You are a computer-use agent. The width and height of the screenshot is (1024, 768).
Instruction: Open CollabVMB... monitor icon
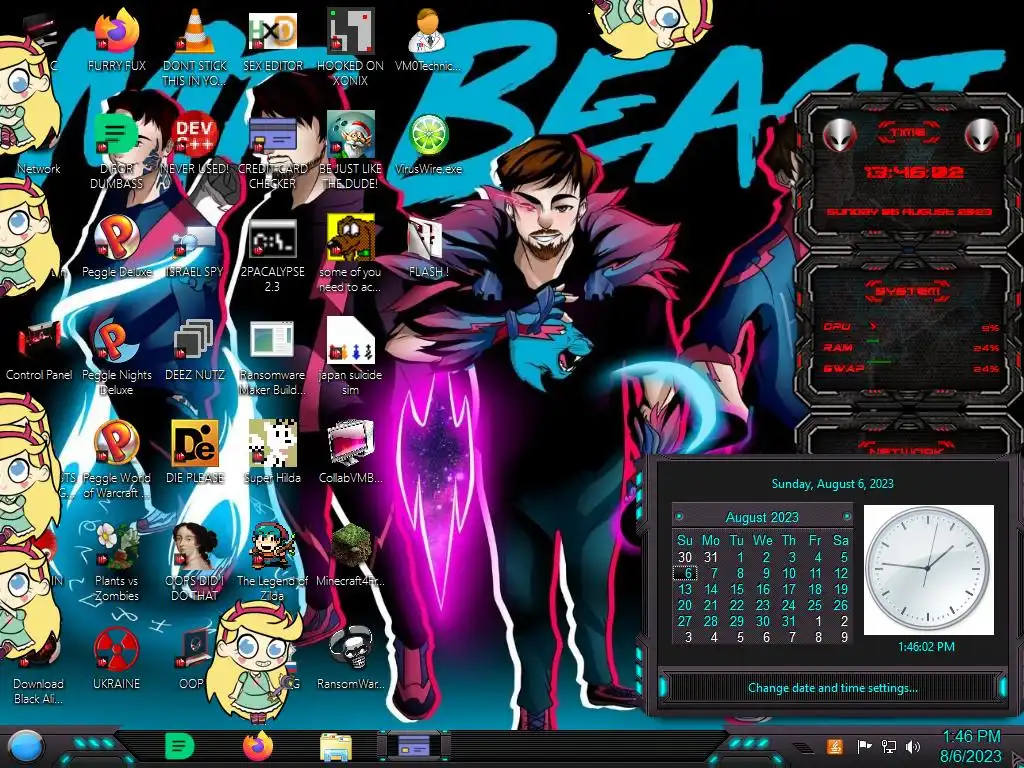(x=350, y=445)
